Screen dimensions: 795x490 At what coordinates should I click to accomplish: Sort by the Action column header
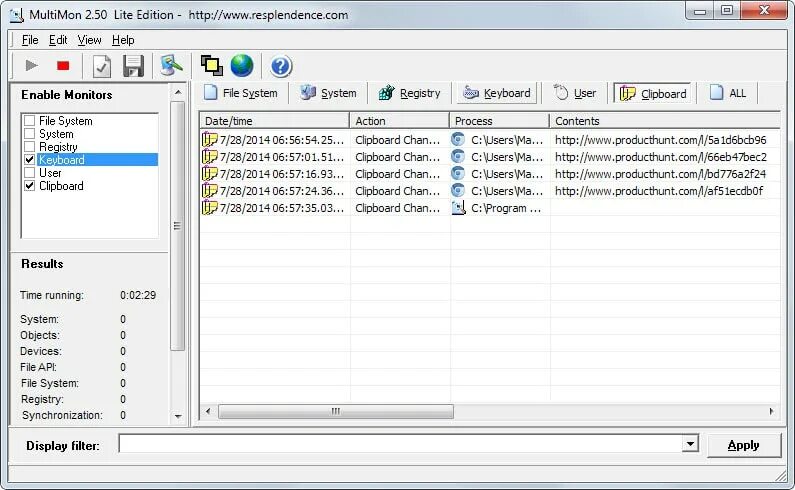pos(399,121)
